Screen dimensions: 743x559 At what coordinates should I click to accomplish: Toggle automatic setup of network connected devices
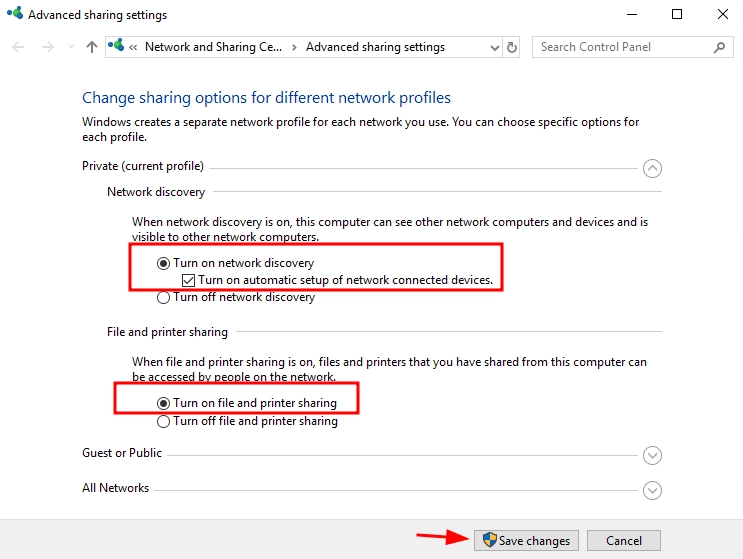coord(188,280)
